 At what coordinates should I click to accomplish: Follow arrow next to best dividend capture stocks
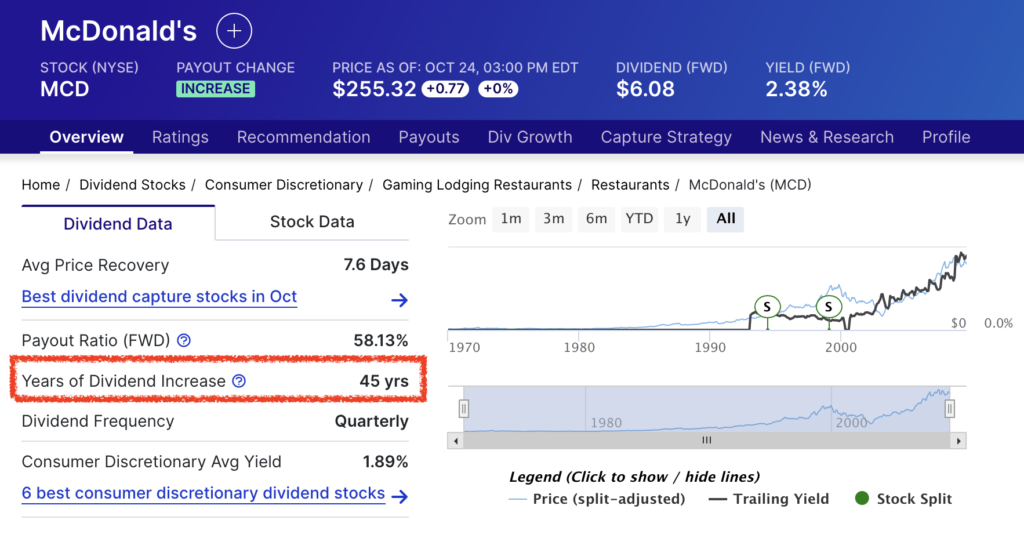pos(399,300)
